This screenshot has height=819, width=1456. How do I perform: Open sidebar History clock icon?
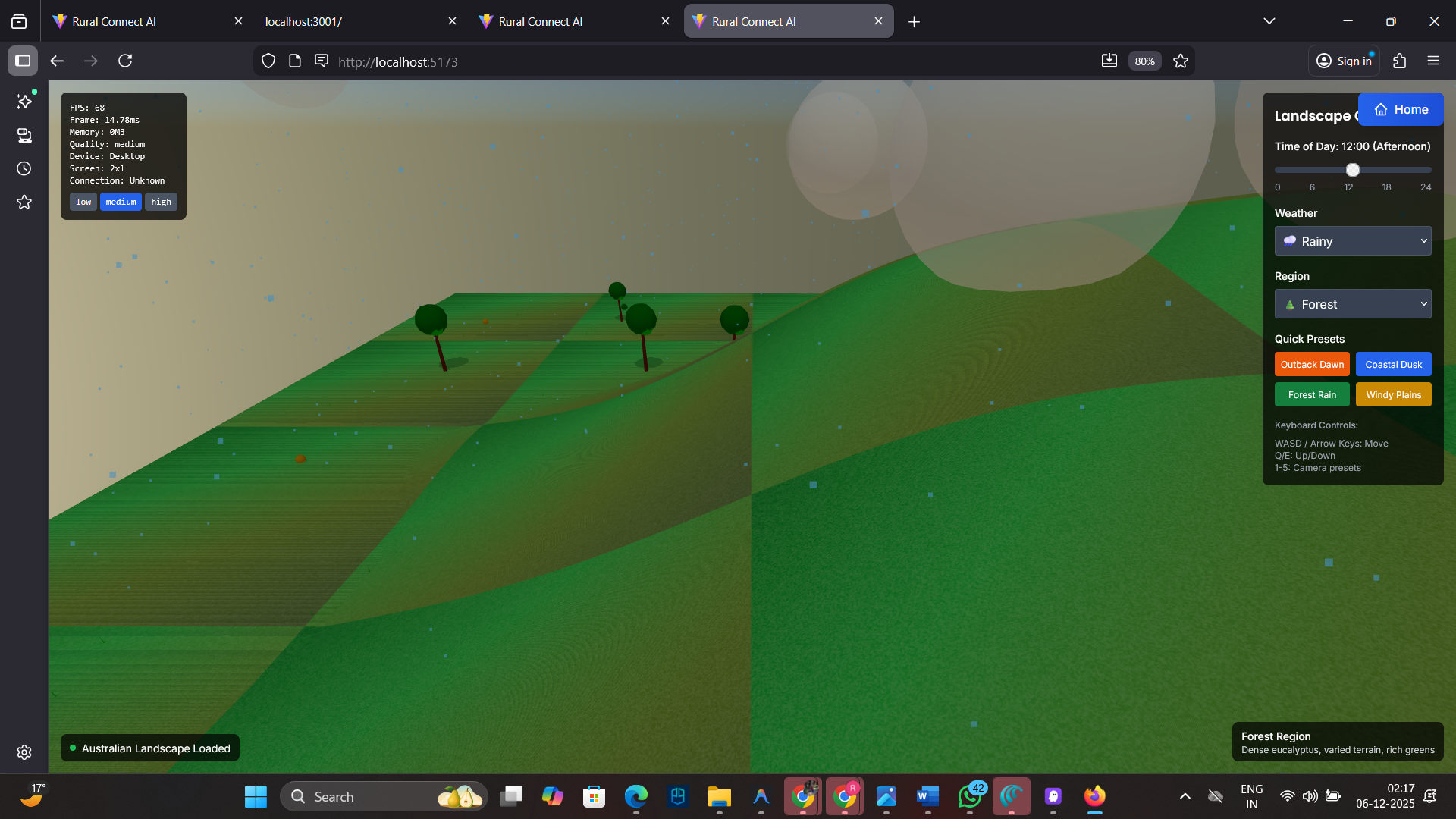(x=24, y=168)
